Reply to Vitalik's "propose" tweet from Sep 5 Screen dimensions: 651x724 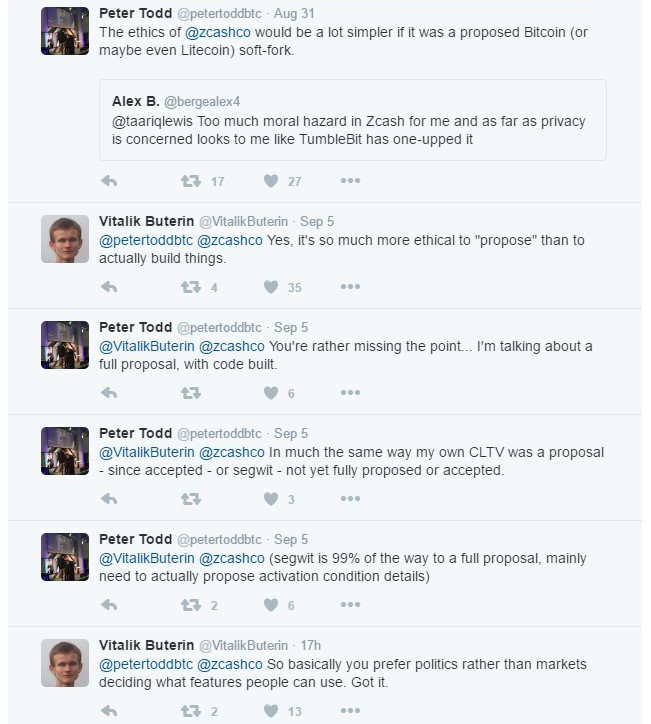click(109, 287)
